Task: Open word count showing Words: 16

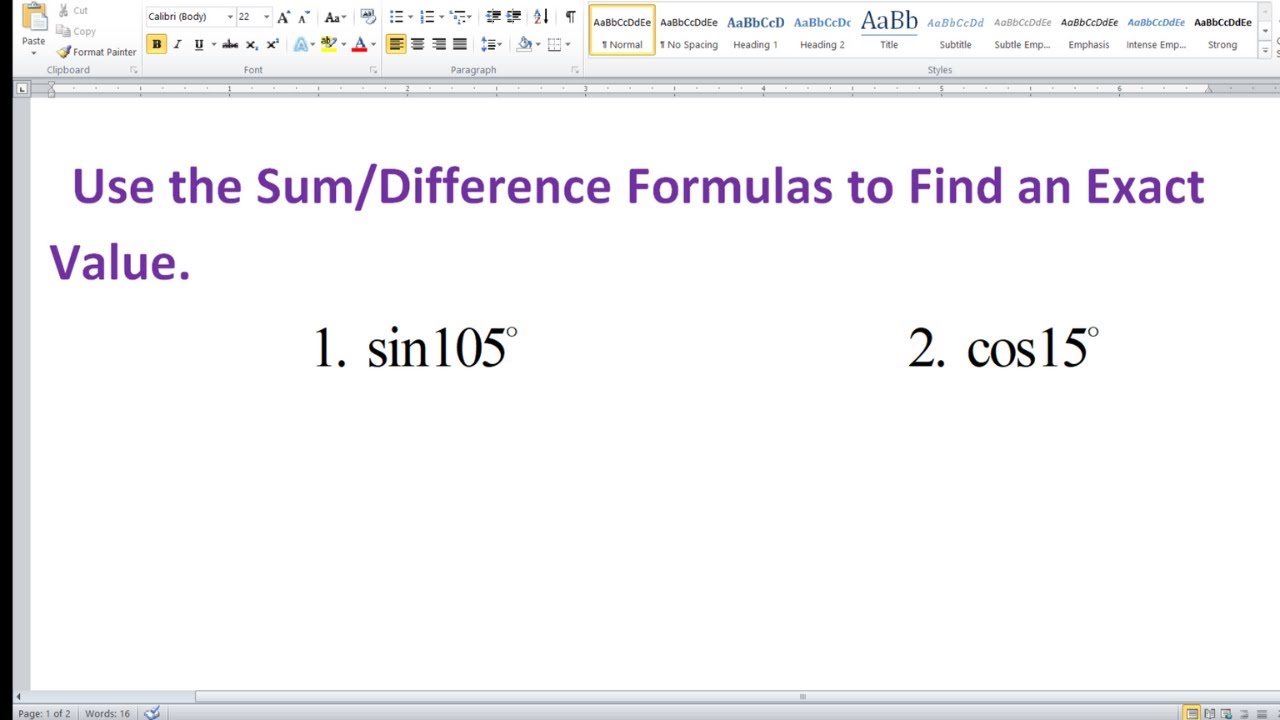Action: pos(108,713)
